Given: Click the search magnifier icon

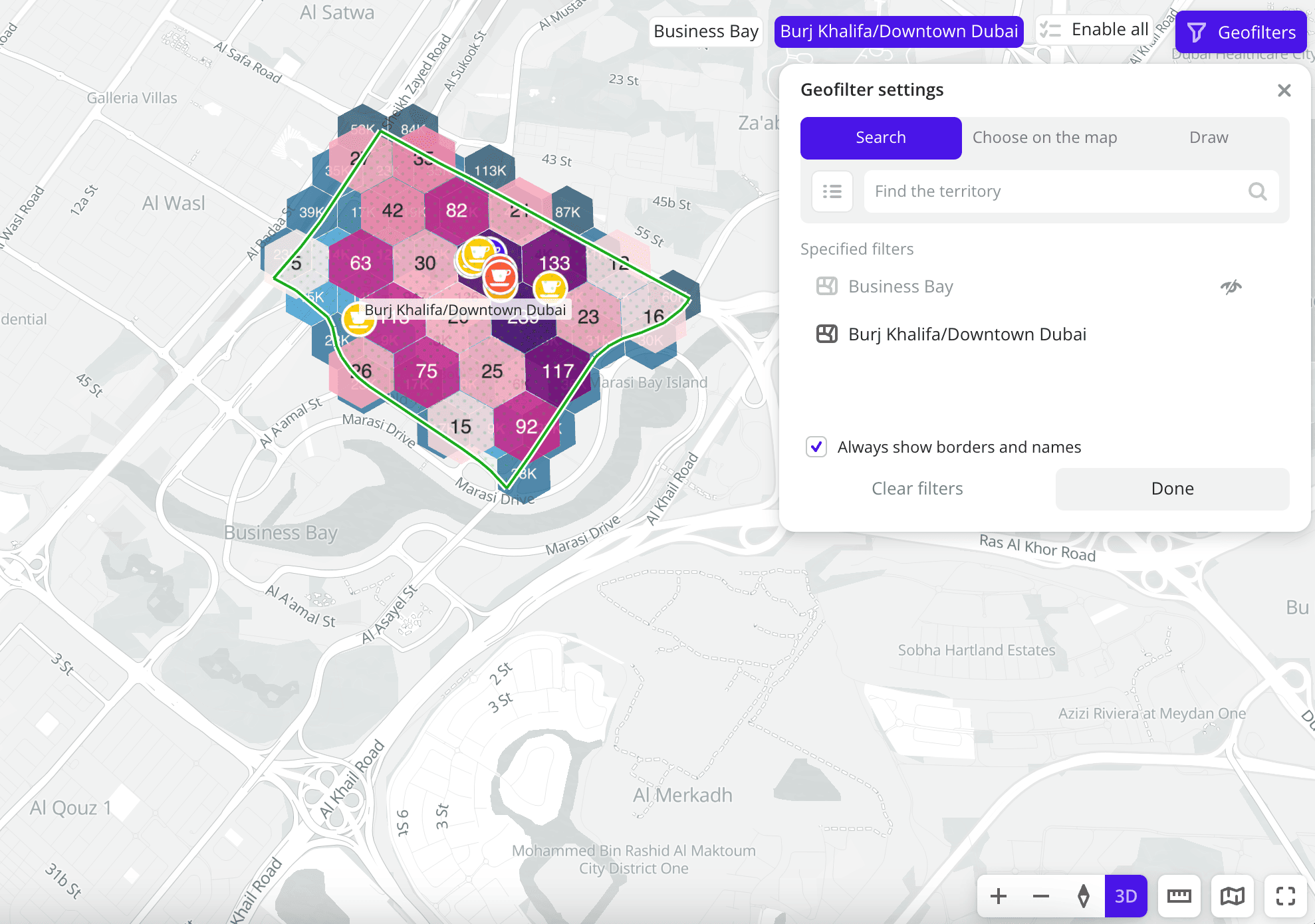Looking at the screenshot, I should click(x=1257, y=191).
